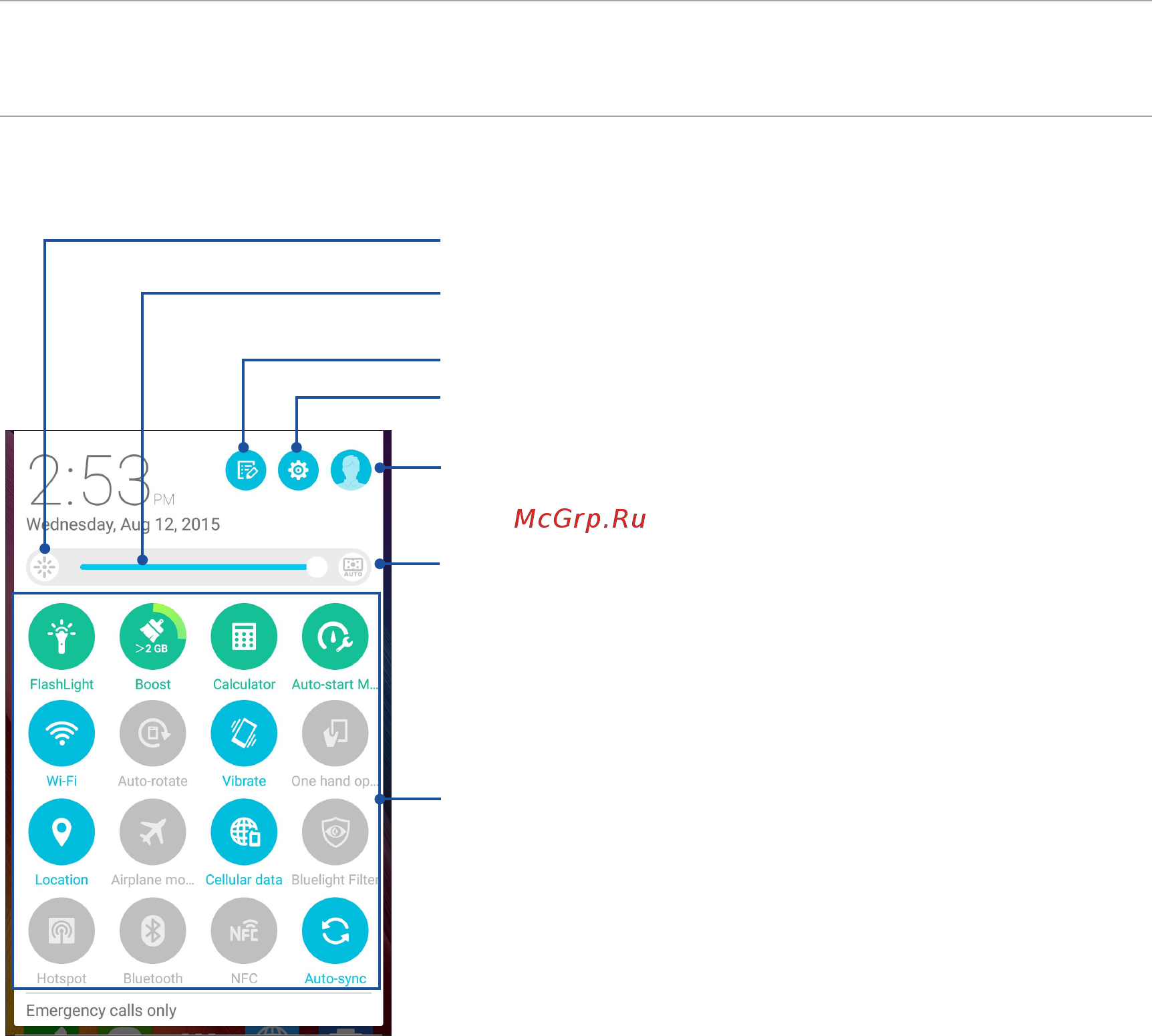Toggle Wi-Fi off
Screen dimensions: 1152x1036
pos(61,733)
